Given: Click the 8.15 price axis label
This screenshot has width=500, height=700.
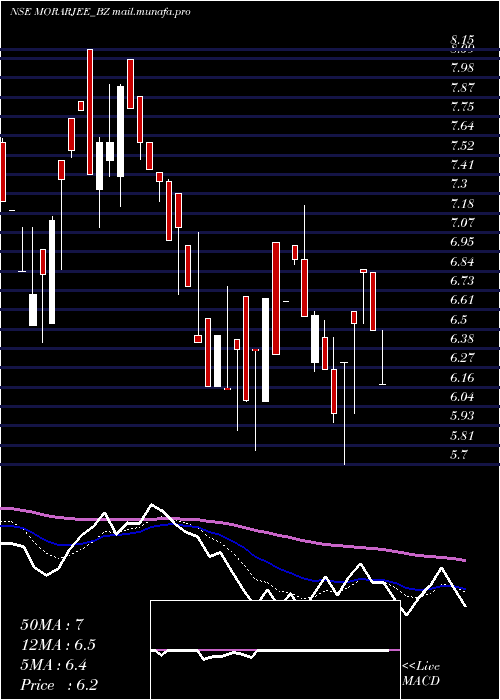Looking at the screenshot, I should tap(462, 41).
